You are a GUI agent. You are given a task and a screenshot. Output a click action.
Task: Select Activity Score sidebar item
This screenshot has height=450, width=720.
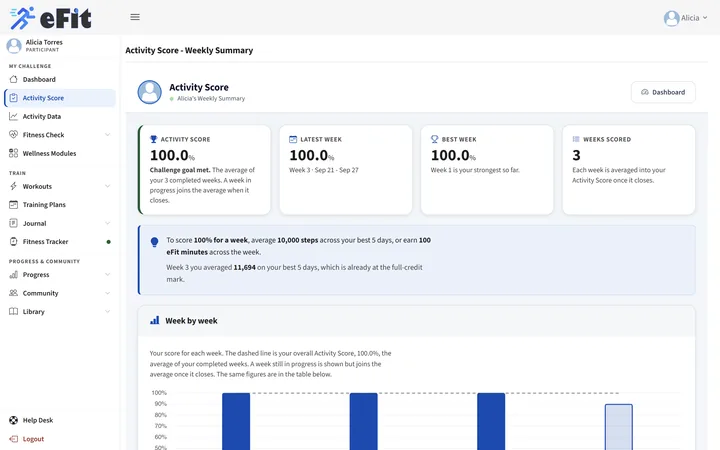60,98
